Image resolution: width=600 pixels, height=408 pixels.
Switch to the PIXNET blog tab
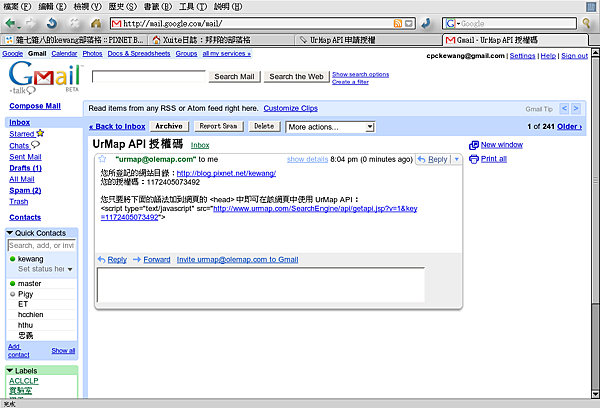click(x=74, y=40)
